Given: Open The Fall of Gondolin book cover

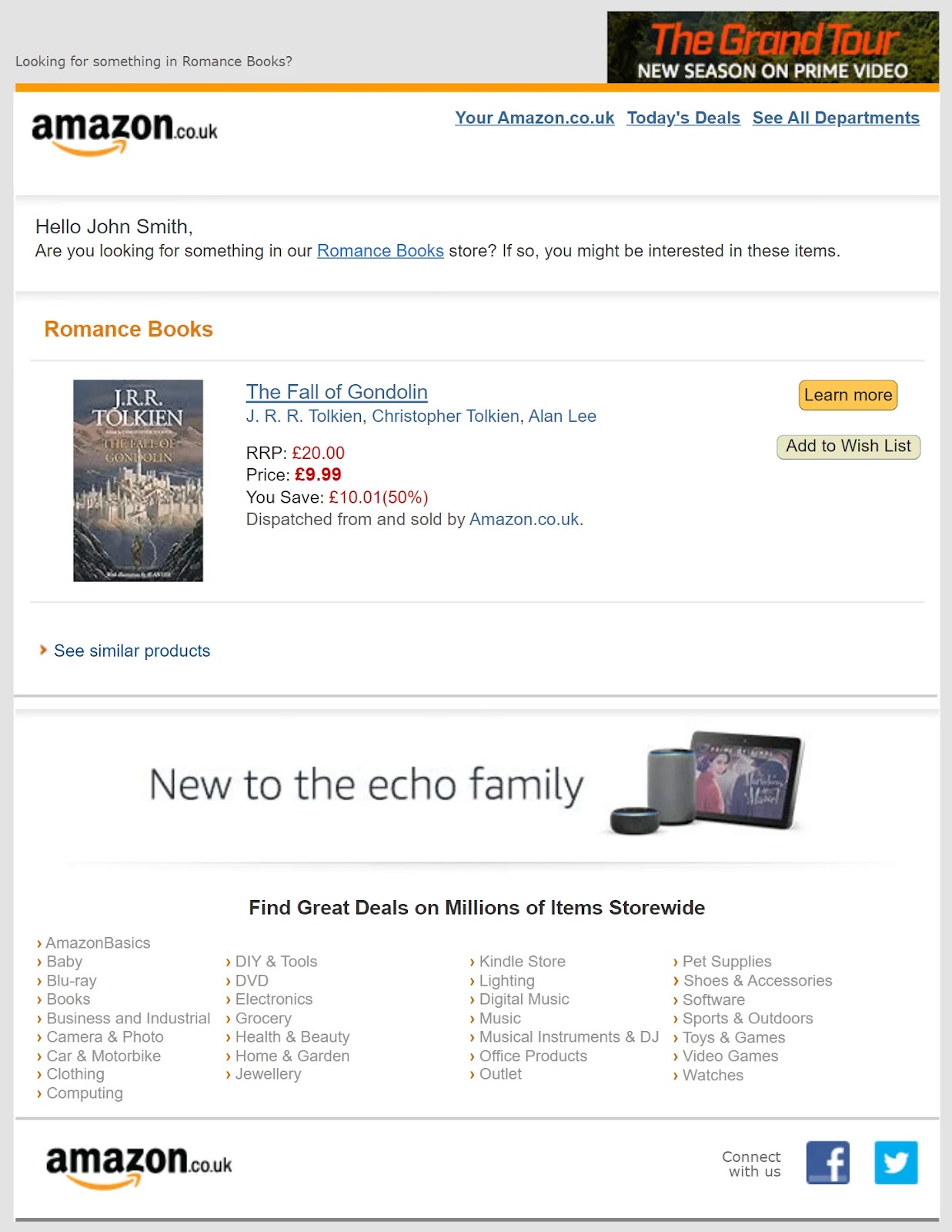Looking at the screenshot, I should (138, 479).
